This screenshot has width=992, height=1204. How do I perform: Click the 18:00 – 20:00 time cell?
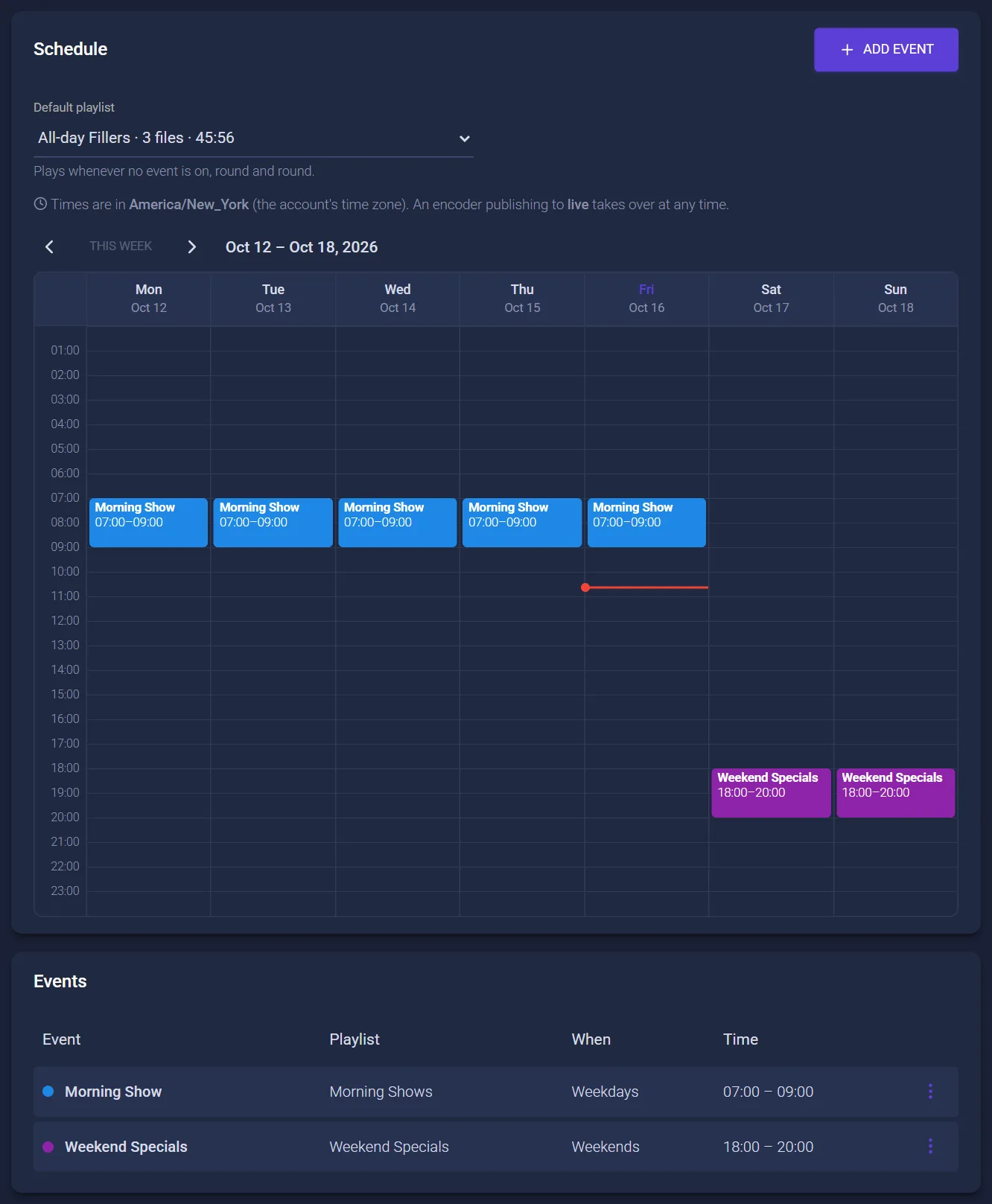[768, 1147]
